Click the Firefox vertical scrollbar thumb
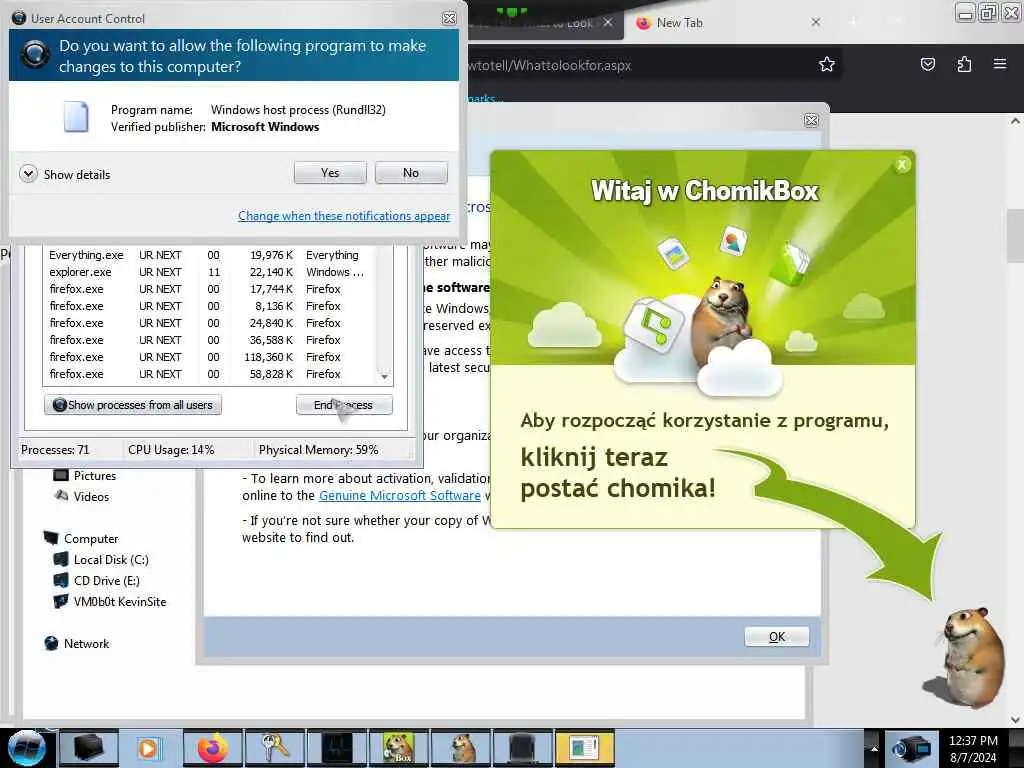1024x768 pixels. 1015,235
